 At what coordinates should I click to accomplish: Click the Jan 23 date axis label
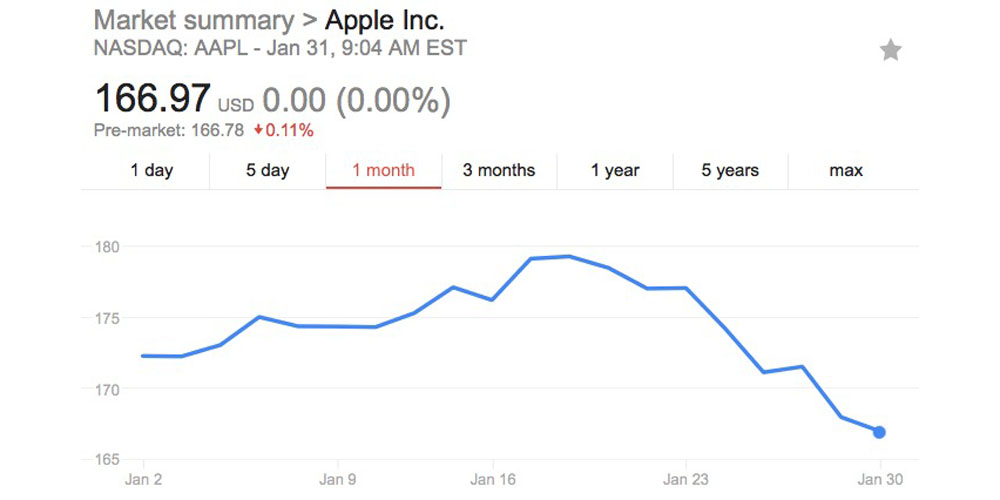[686, 478]
